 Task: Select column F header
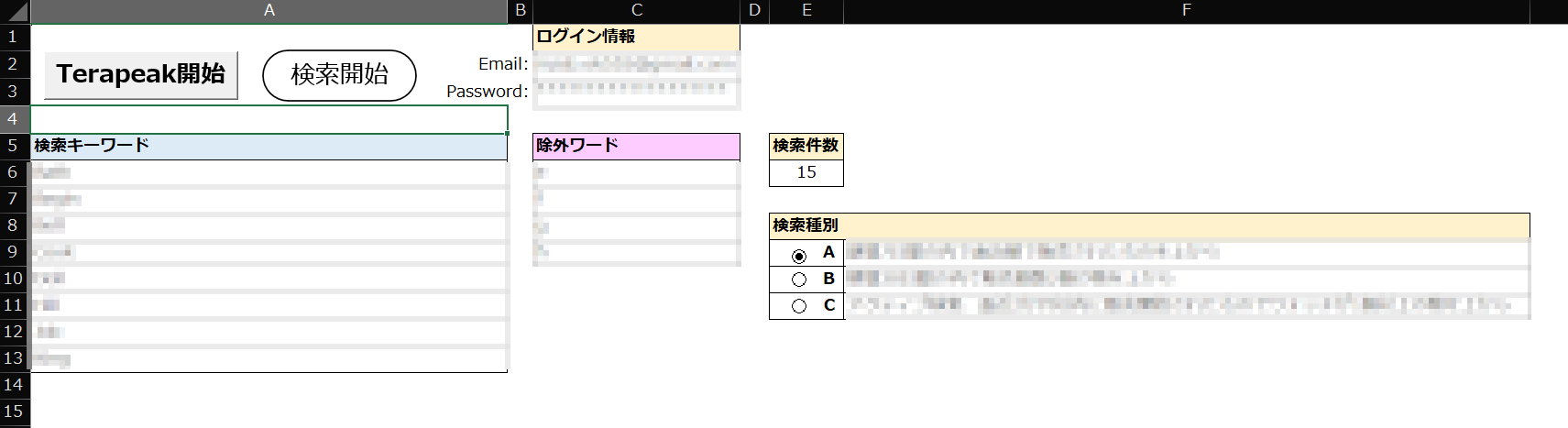click(1187, 11)
